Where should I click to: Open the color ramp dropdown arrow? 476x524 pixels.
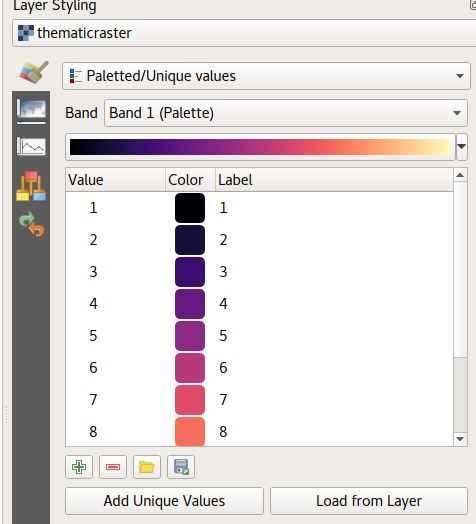tap(462, 147)
